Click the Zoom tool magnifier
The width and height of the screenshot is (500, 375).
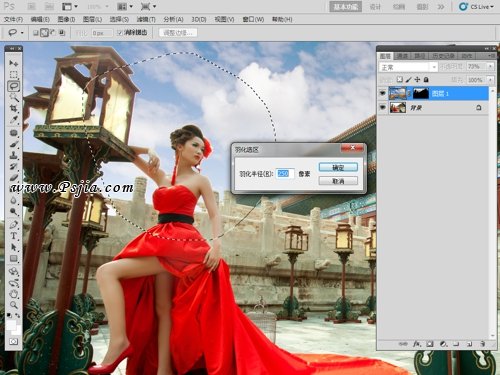(x=13, y=305)
